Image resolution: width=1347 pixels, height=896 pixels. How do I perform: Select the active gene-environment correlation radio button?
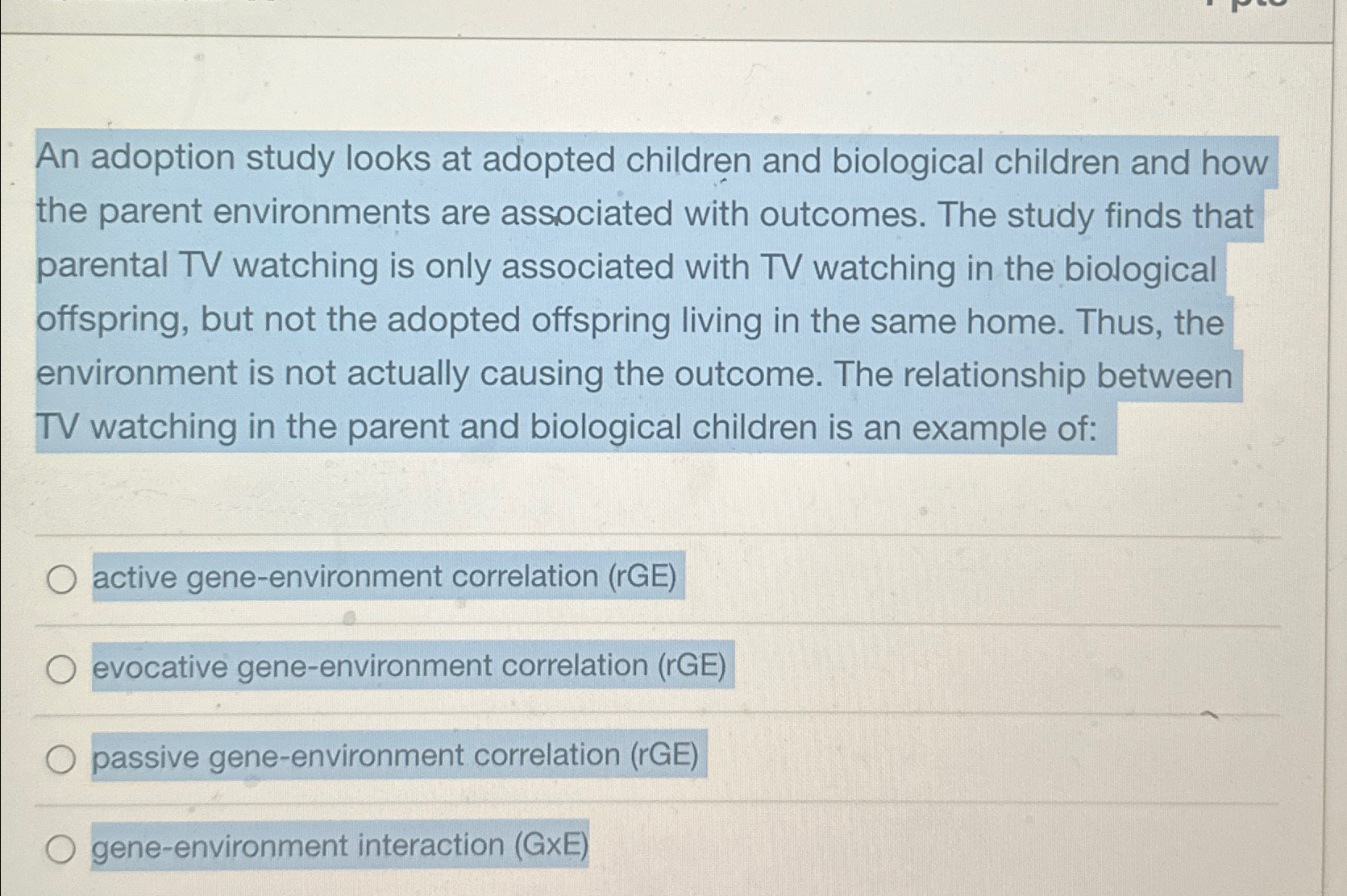point(61,577)
